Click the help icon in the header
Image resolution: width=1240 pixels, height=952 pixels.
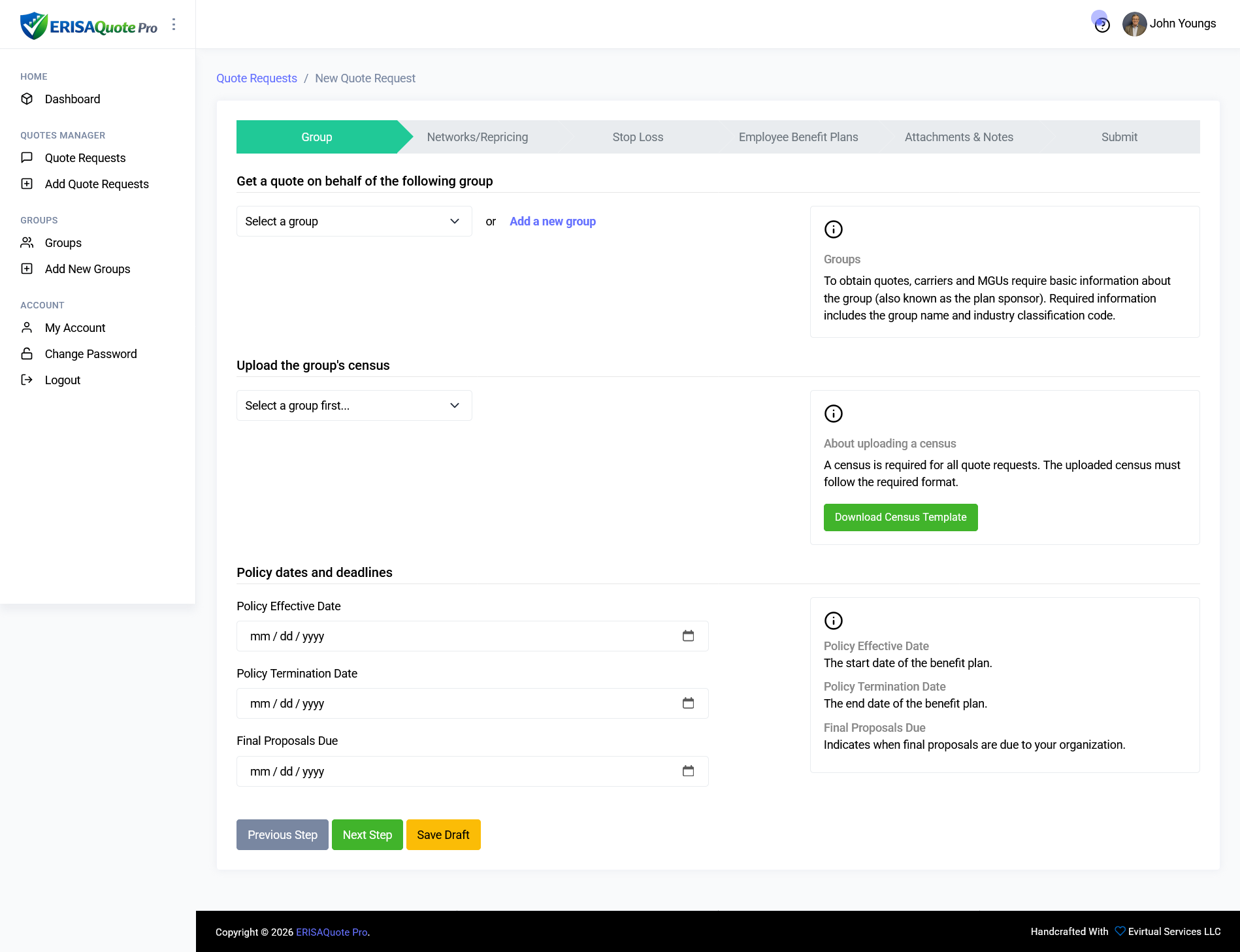pos(1102,25)
